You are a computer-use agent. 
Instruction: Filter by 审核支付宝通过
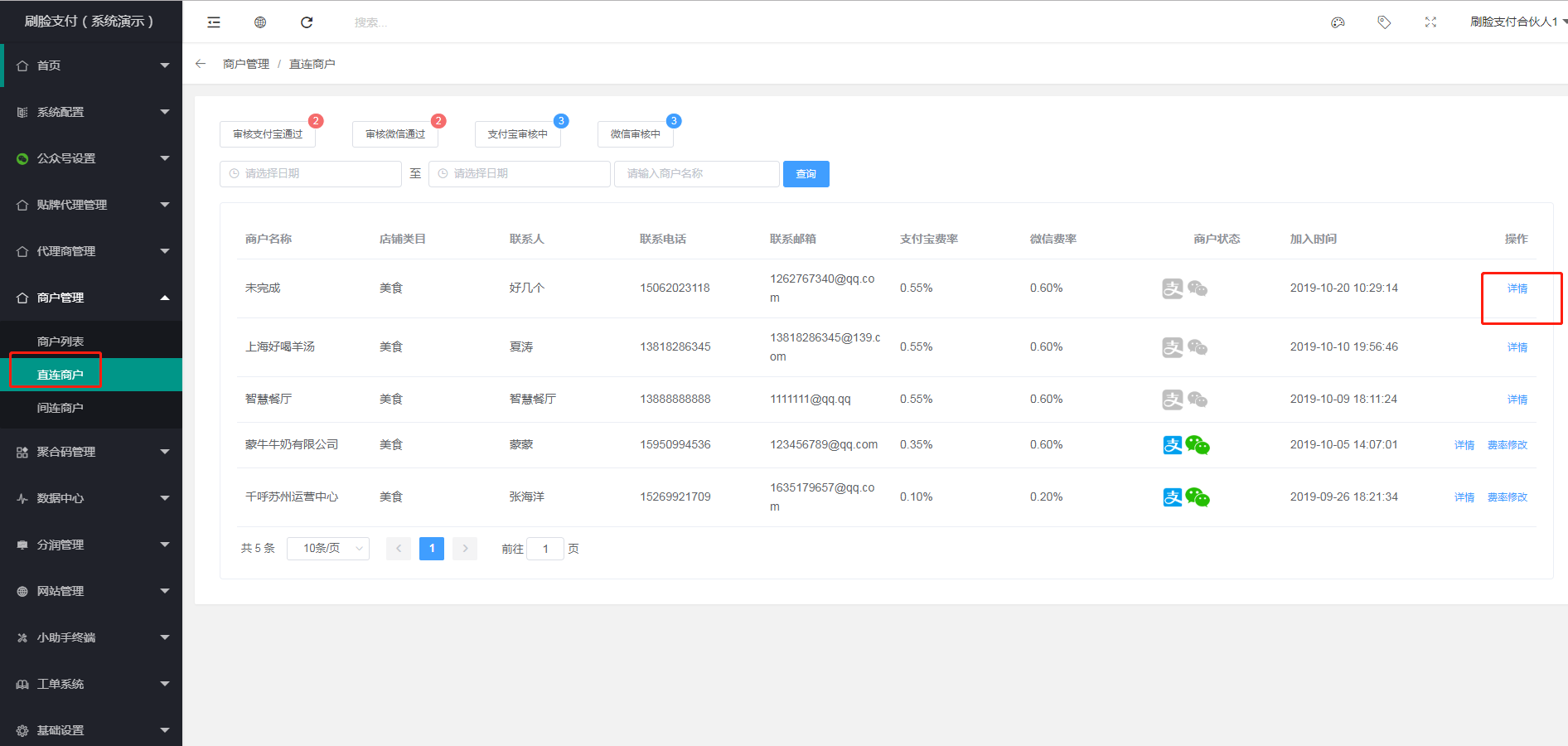(268, 134)
